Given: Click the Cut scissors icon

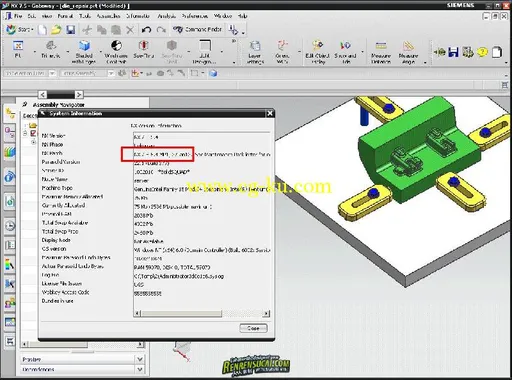Looking at the screenshot, I should (87, 30).
